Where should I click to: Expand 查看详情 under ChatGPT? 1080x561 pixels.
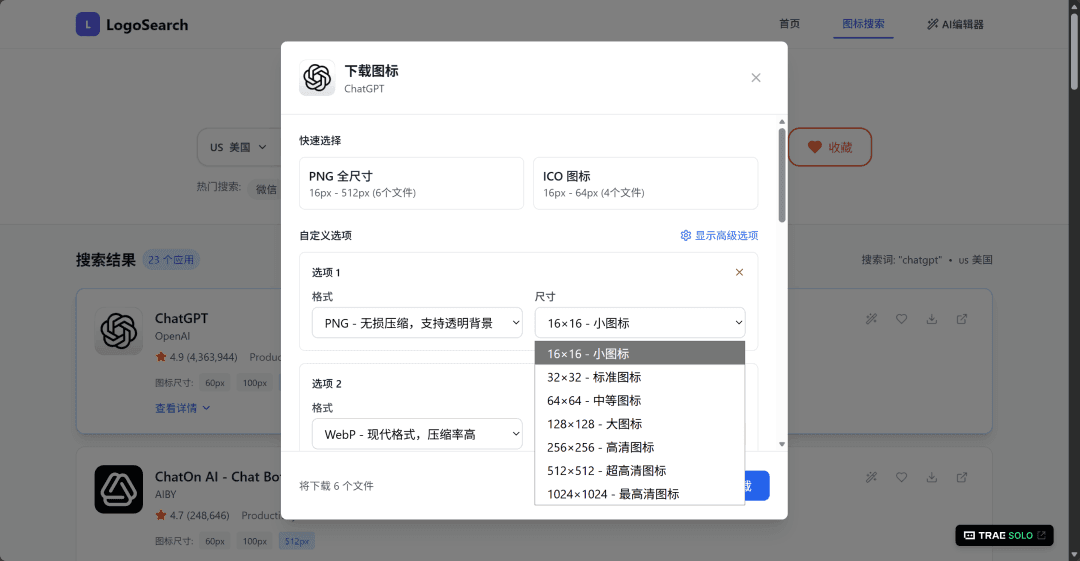(x=182, y=408)
